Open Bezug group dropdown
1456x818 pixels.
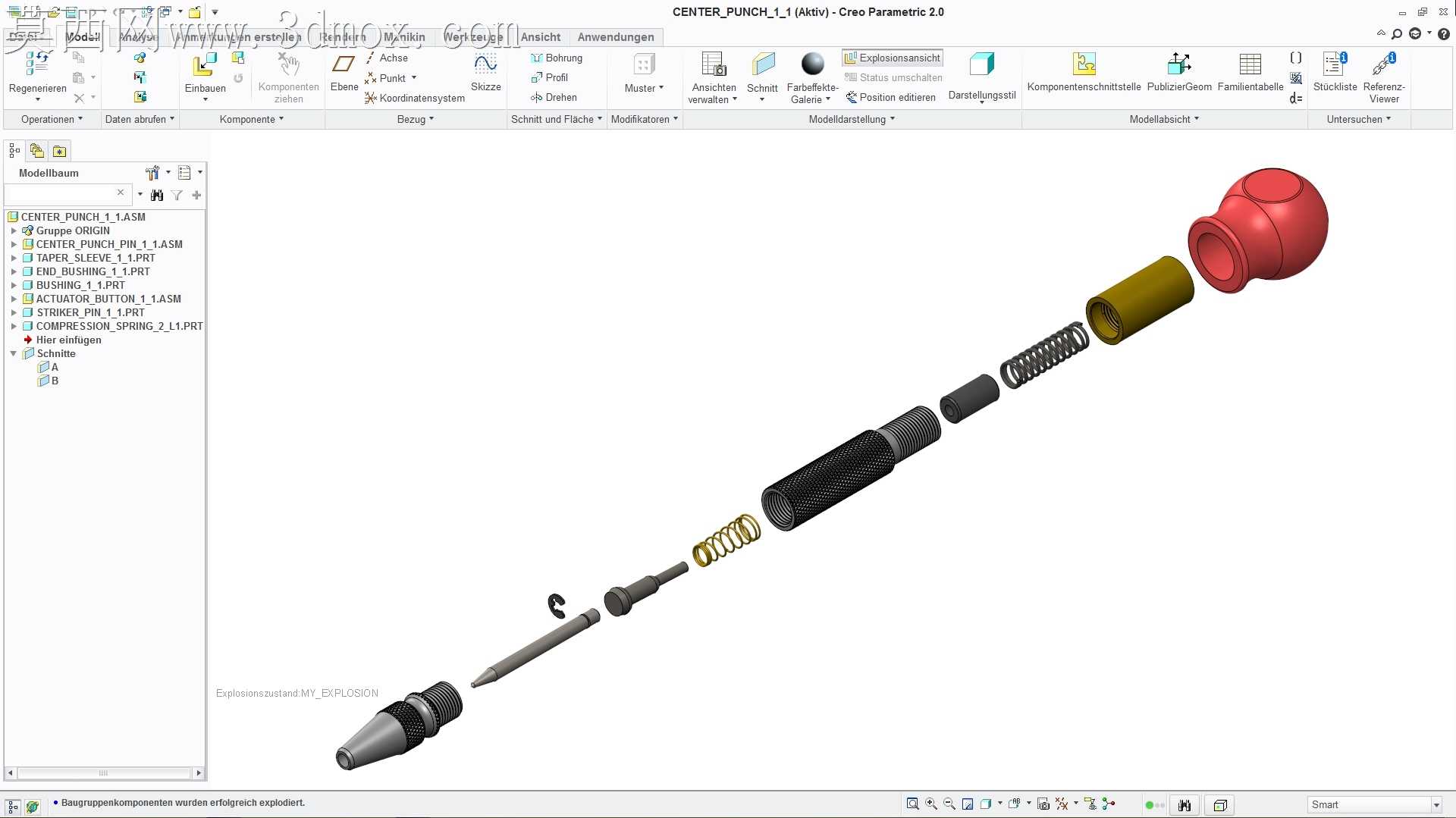pos(416,119)
